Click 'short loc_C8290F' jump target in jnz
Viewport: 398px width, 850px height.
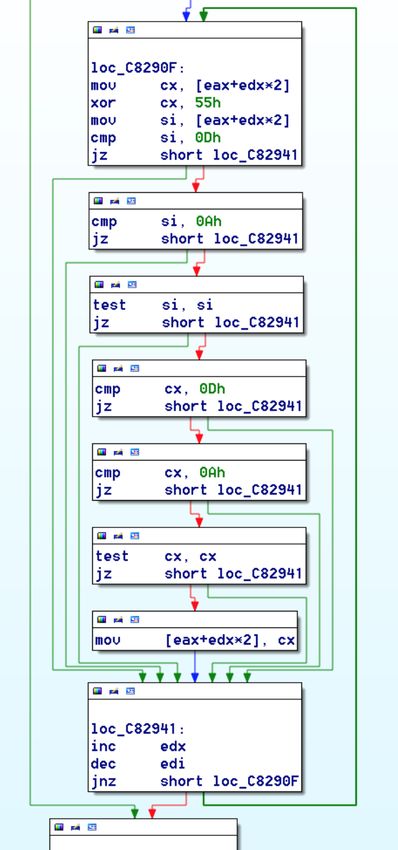(x=229, y=781)
